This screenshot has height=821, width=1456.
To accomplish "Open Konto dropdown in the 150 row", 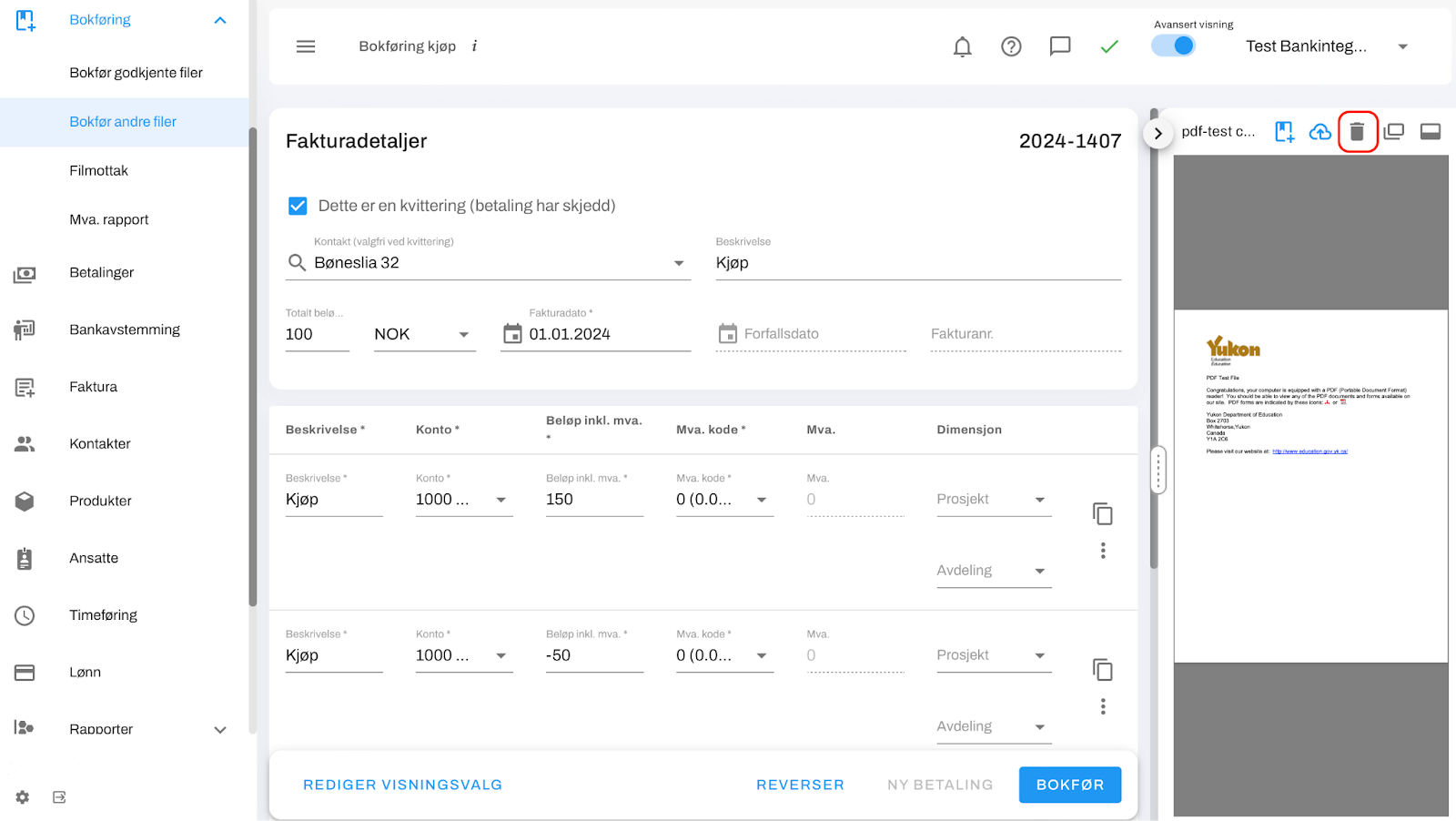I will click(464, 500).
